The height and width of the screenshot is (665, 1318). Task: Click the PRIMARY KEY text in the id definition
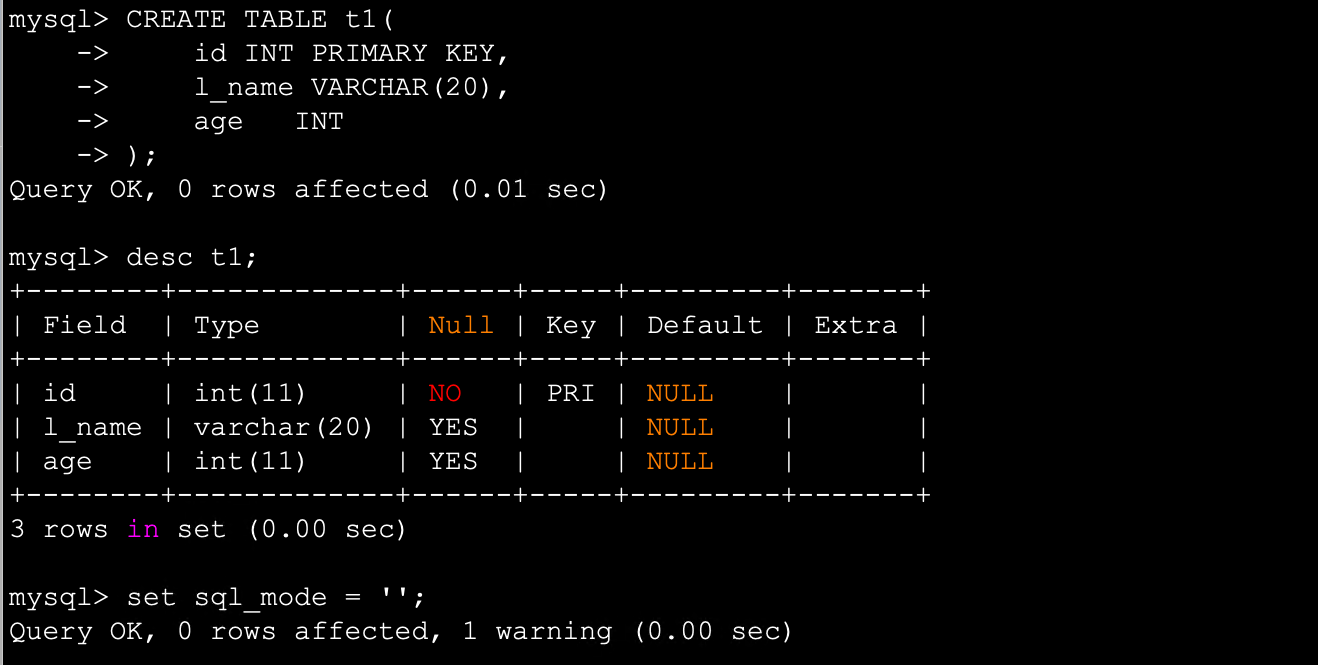[403, 53]
